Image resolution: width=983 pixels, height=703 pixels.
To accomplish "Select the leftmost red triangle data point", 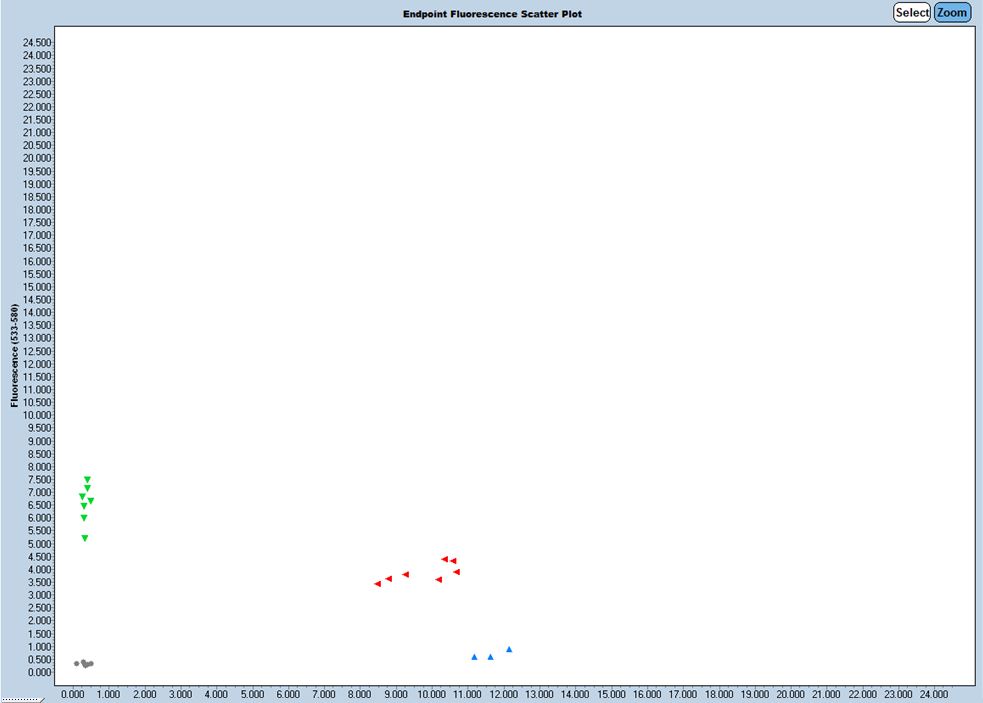I will (x=377, y=584).
